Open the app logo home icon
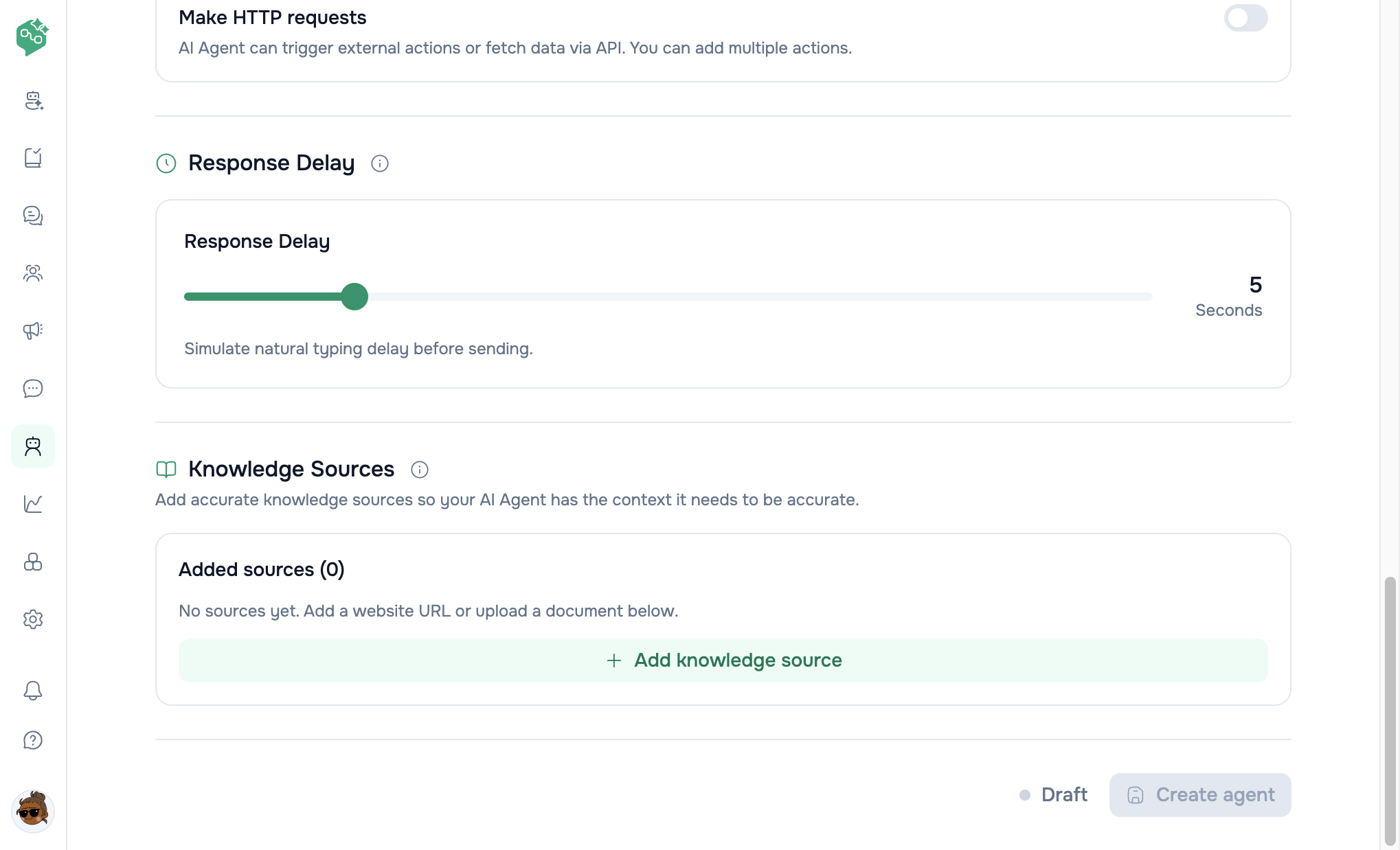Viewport: 1400px width, 850px height. [32, 37]
